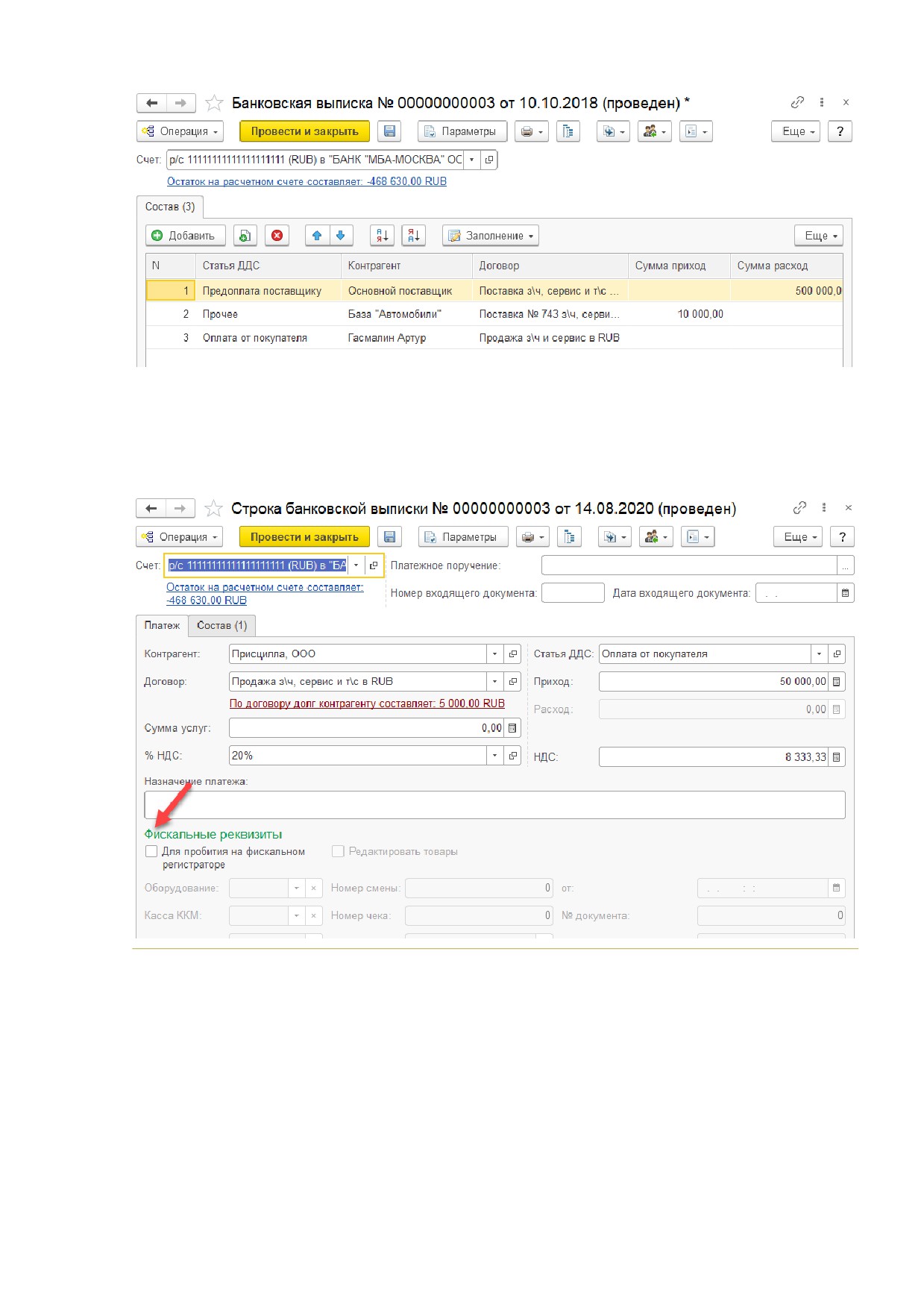Sort table rows descending
The width and height of the screenshot is (924, 1307).
coord(413,236)
